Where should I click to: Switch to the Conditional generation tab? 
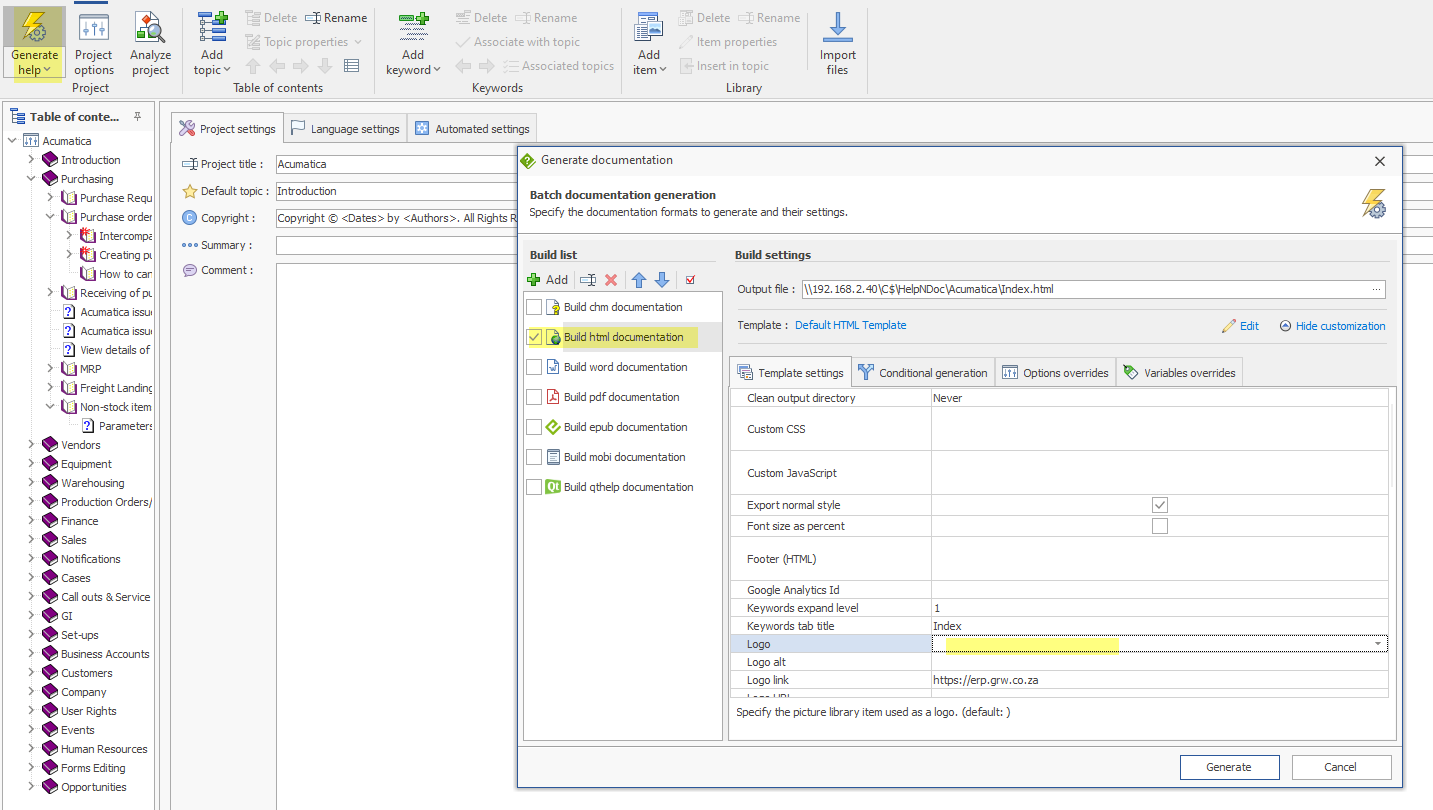pyautogui.click(x=922, y=373)
